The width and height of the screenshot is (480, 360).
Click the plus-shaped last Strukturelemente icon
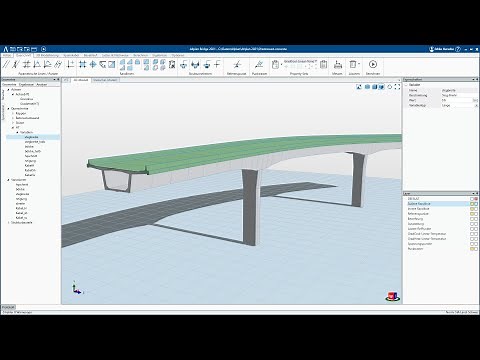pos(217,64)
